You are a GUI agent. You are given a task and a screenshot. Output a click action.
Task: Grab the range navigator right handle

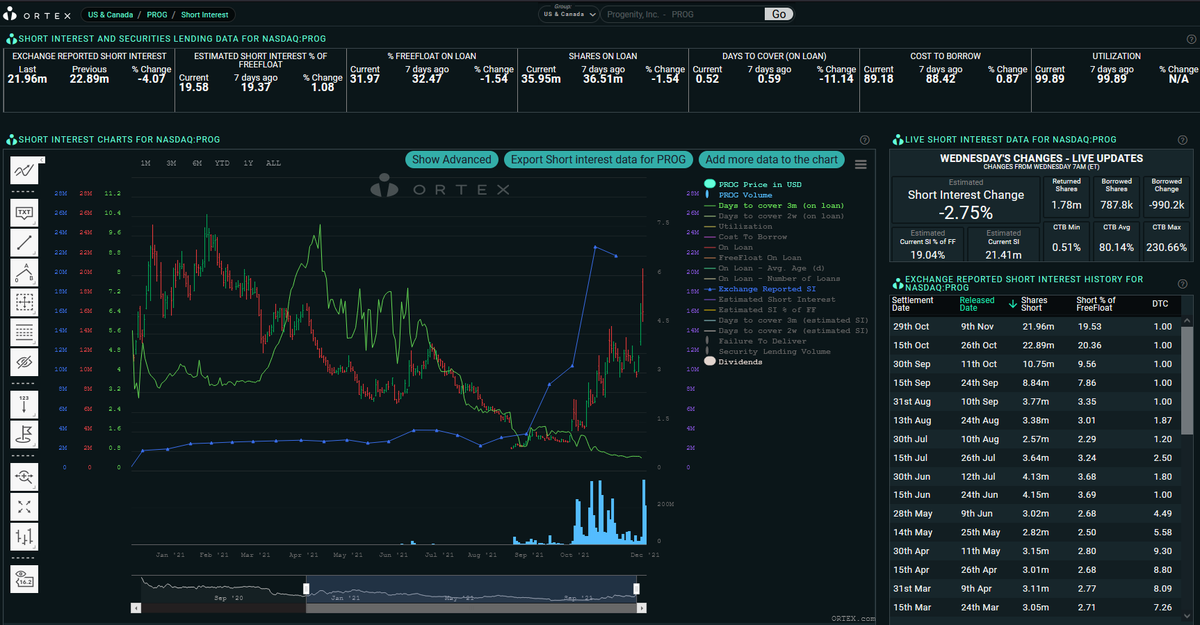click(x=638, y=588)
